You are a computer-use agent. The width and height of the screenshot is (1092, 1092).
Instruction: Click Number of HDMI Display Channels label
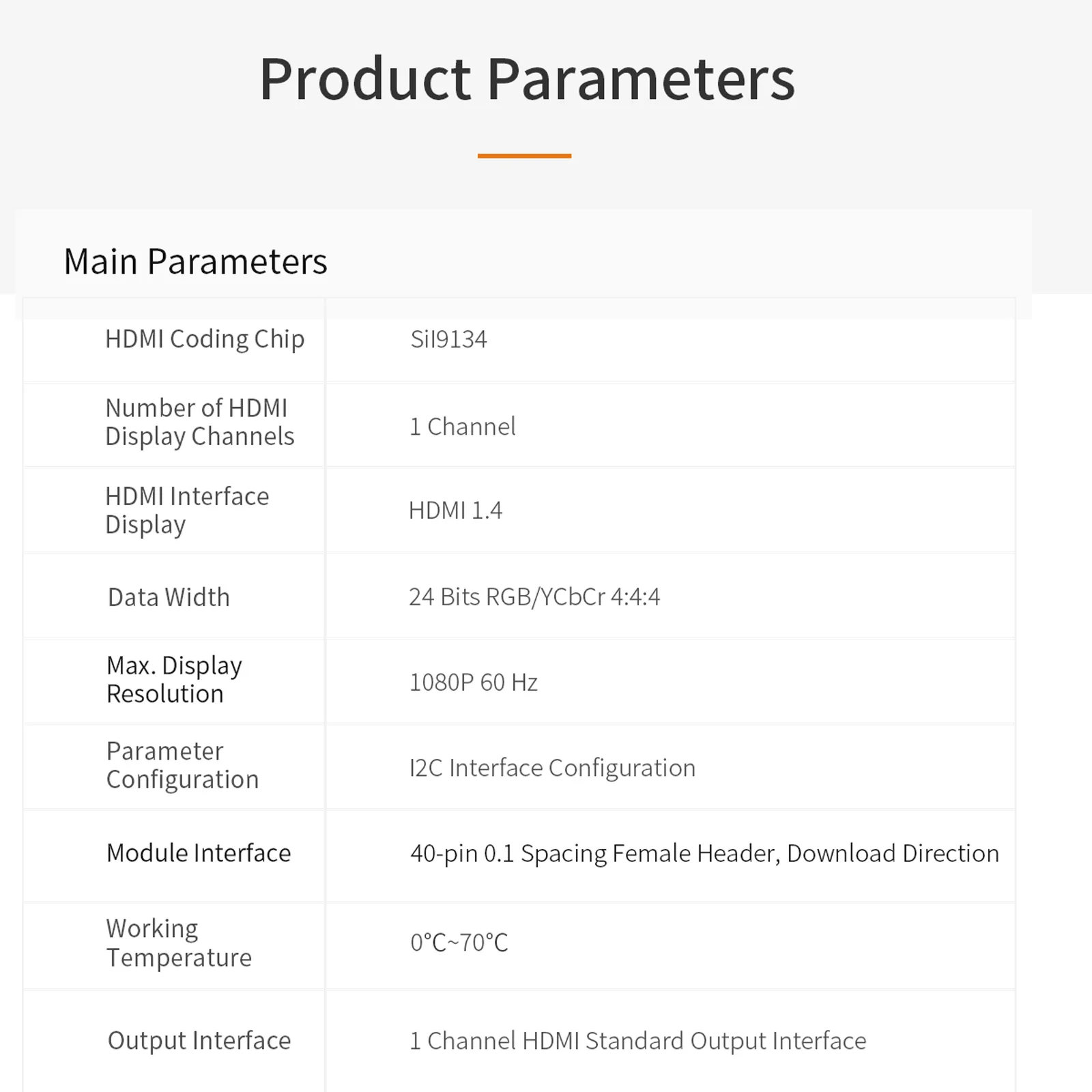pyautogui.click(x=199, y=422)
